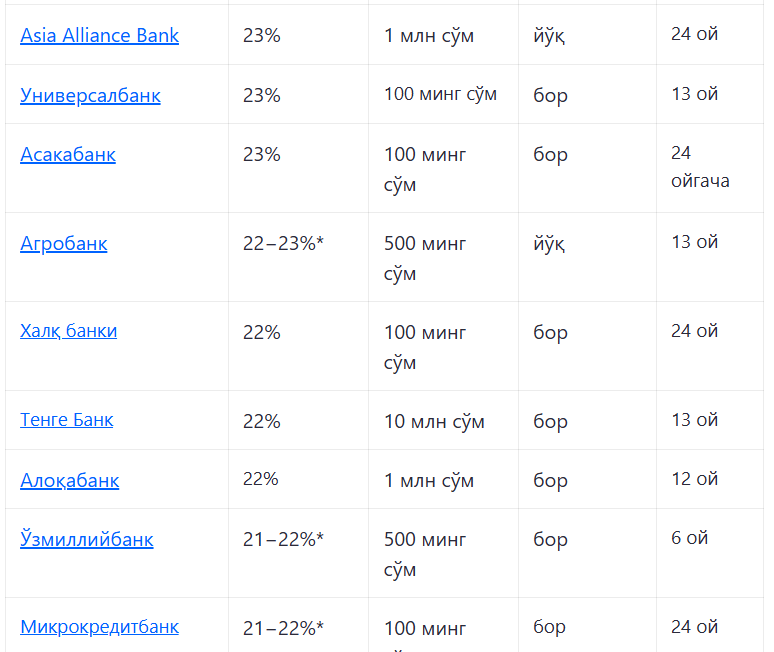Click the Асакабанк bank link

pos(68,154)
